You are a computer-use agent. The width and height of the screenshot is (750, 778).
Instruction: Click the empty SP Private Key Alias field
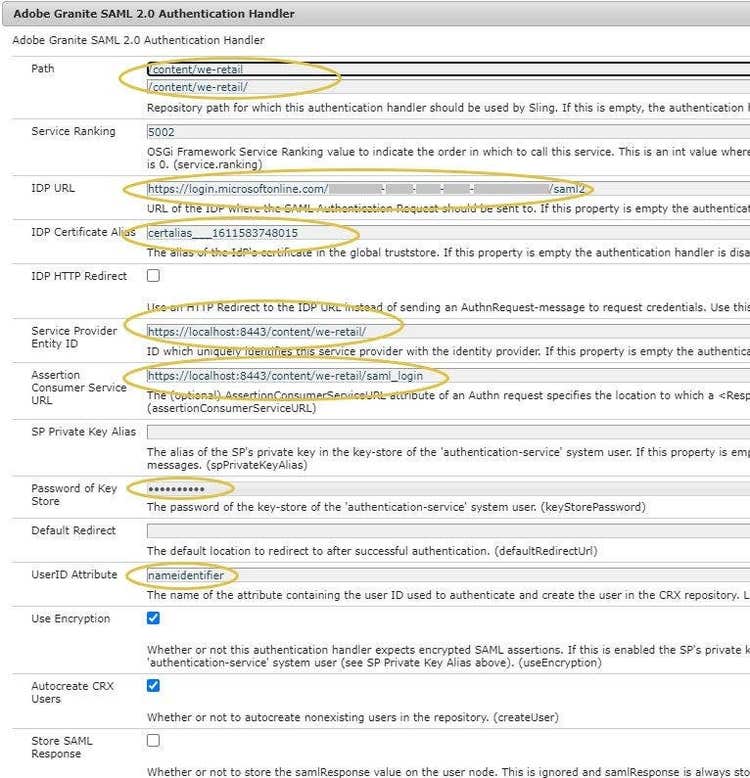click(x=440, y=431)
